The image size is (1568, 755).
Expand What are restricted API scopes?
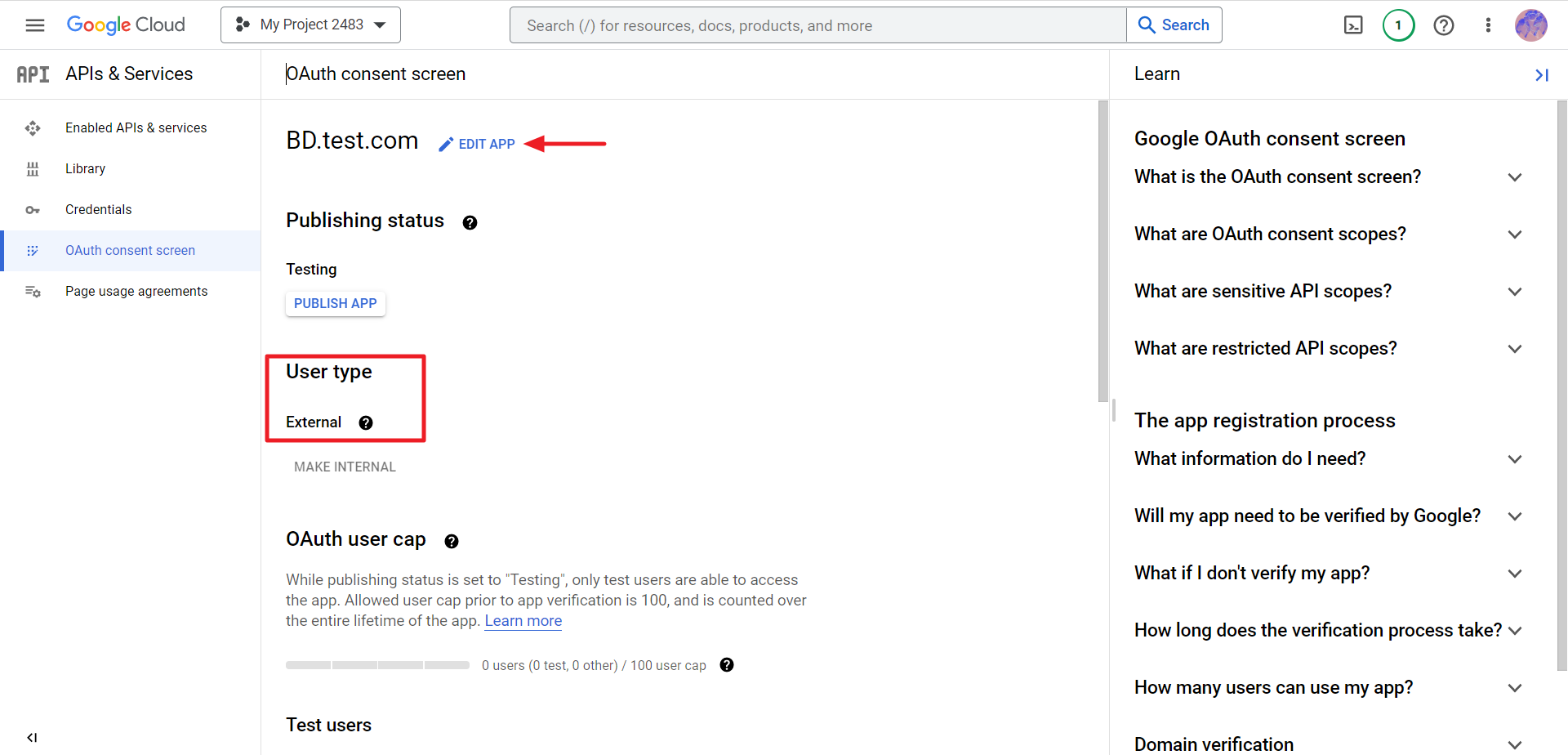click(1329, 349)
